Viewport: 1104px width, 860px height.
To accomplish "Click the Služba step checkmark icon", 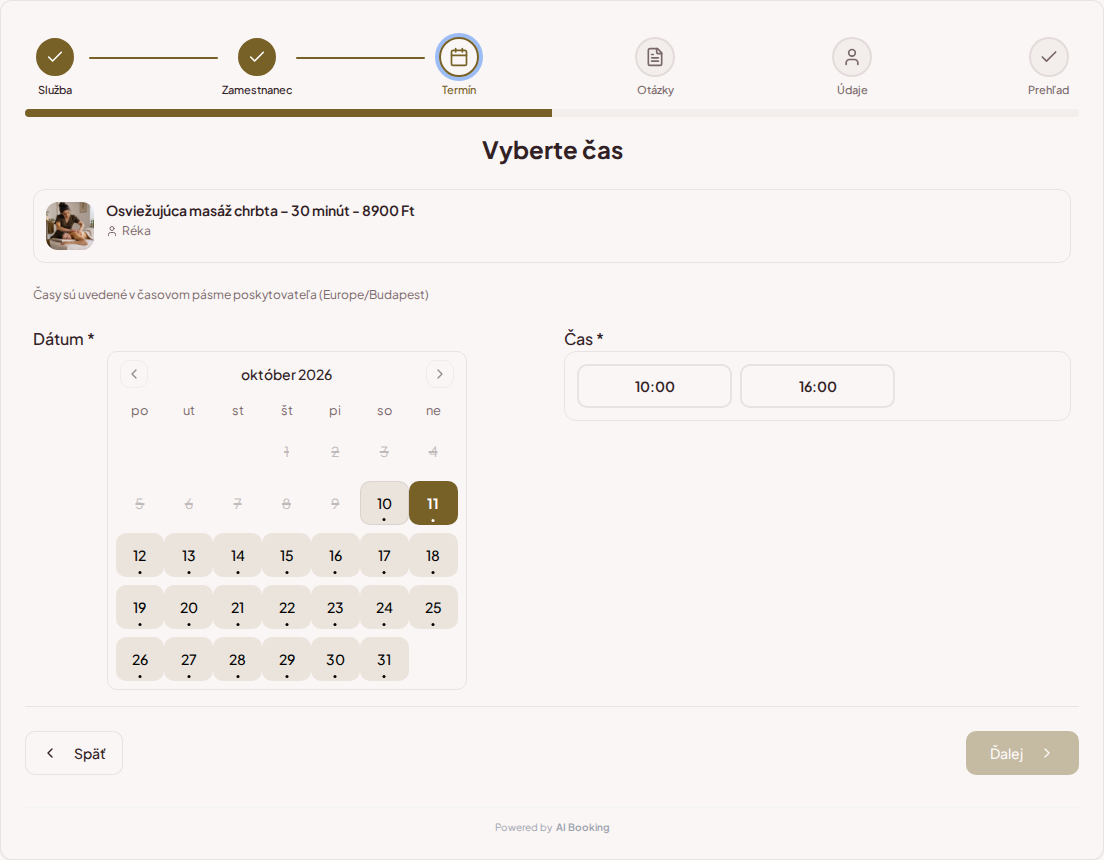I will click(55, 57).
